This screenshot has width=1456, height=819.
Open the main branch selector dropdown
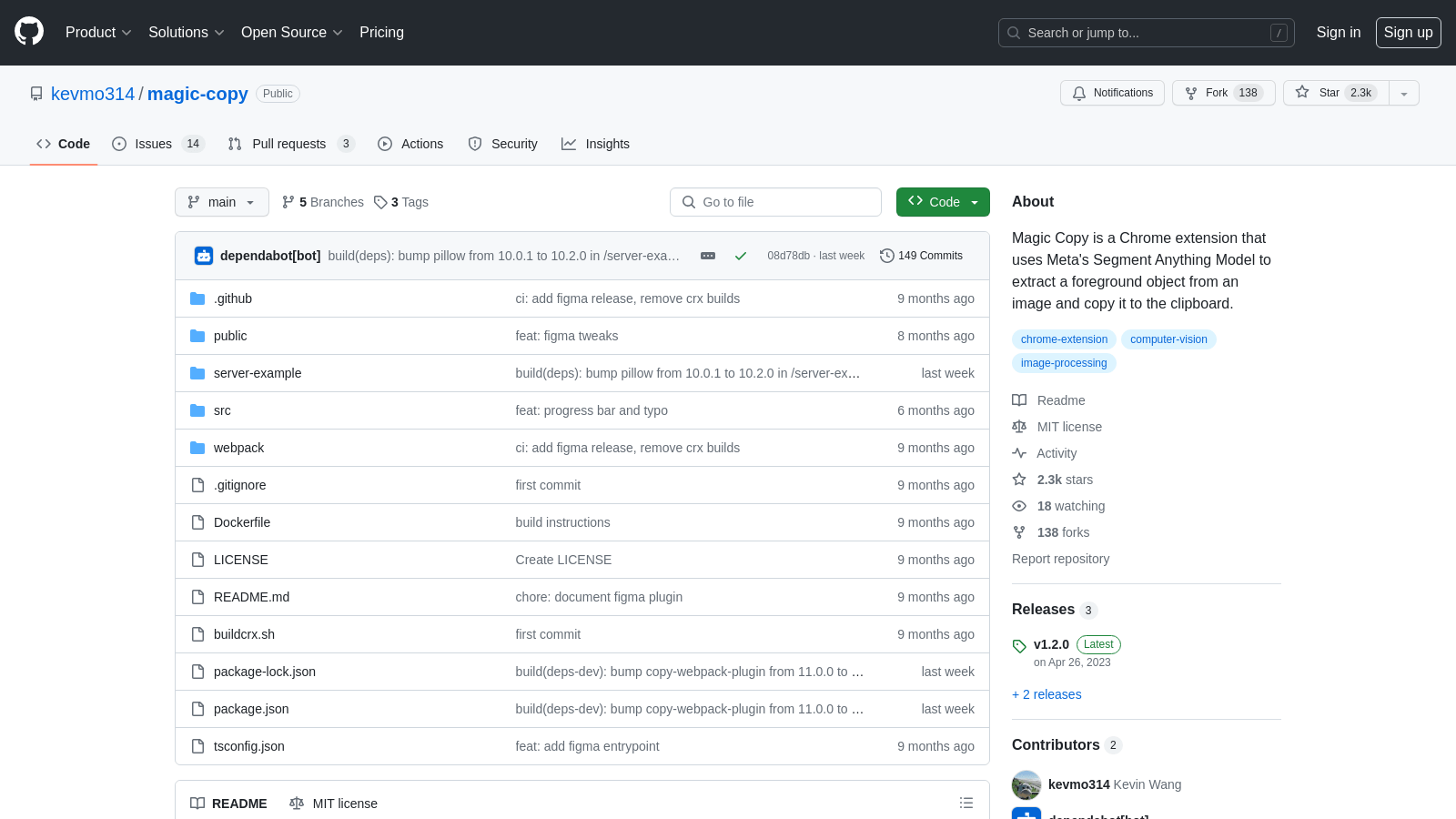point(222,202)
